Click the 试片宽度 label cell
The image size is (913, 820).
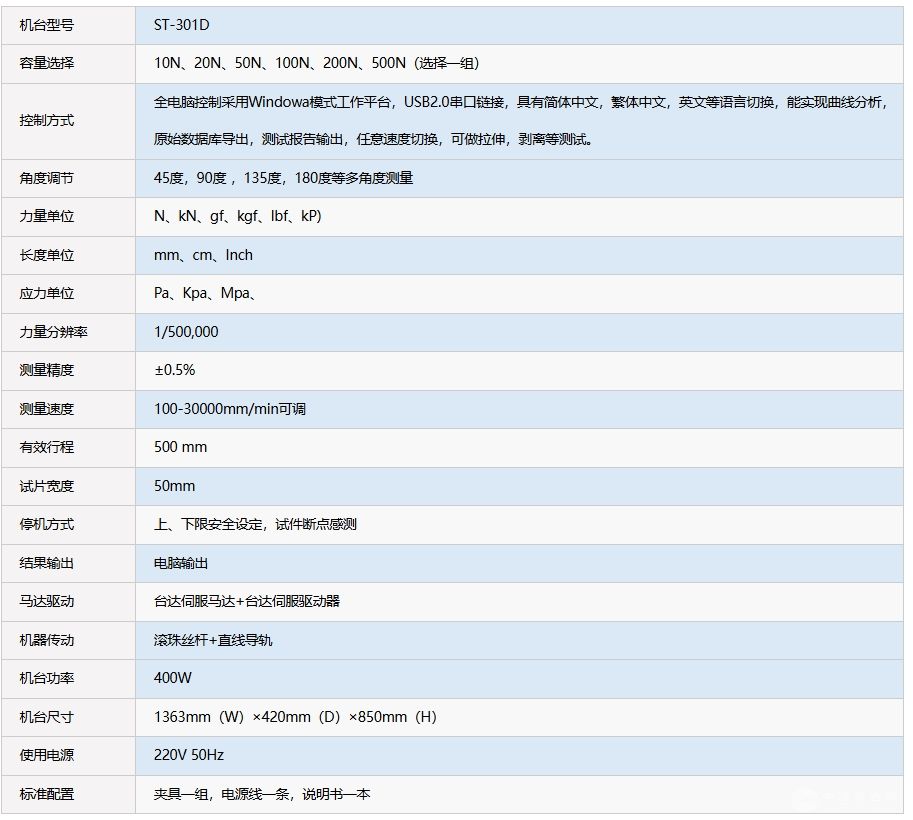tap(47, 486)
